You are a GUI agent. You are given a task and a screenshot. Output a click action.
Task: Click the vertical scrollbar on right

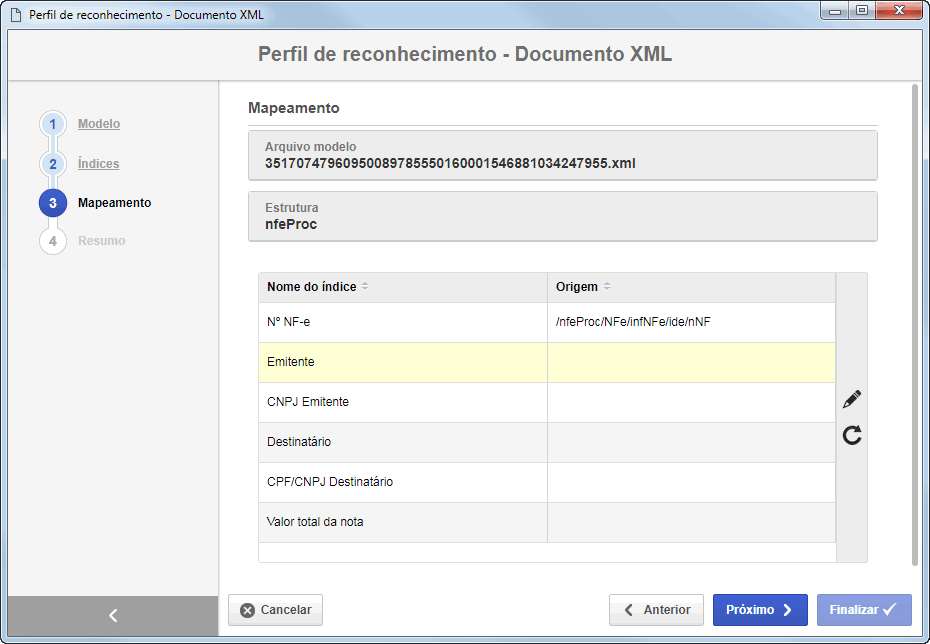coord(915,325)
